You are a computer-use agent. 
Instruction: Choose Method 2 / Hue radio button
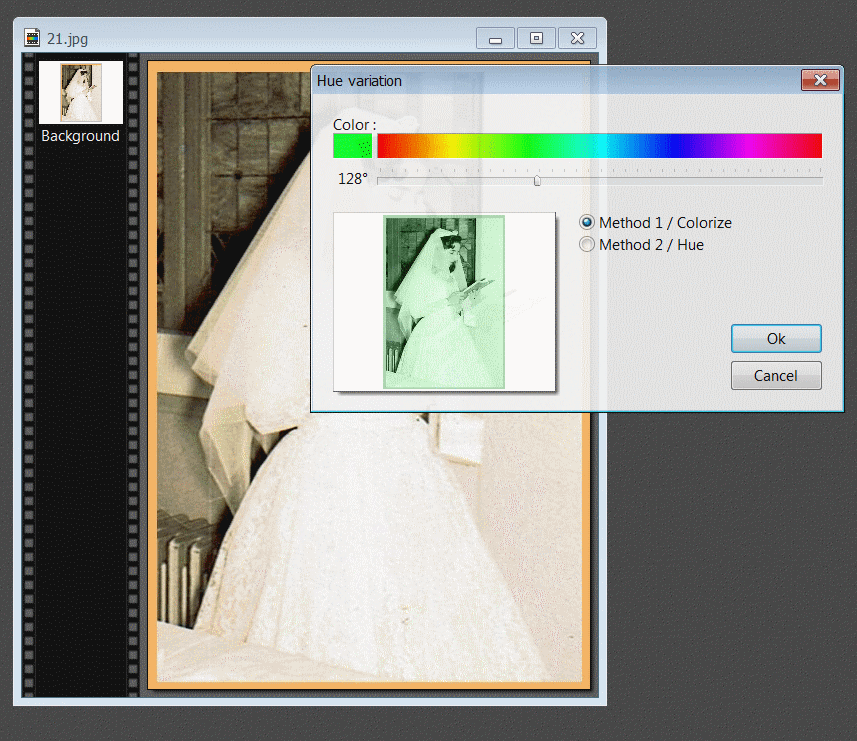[588, 244]
